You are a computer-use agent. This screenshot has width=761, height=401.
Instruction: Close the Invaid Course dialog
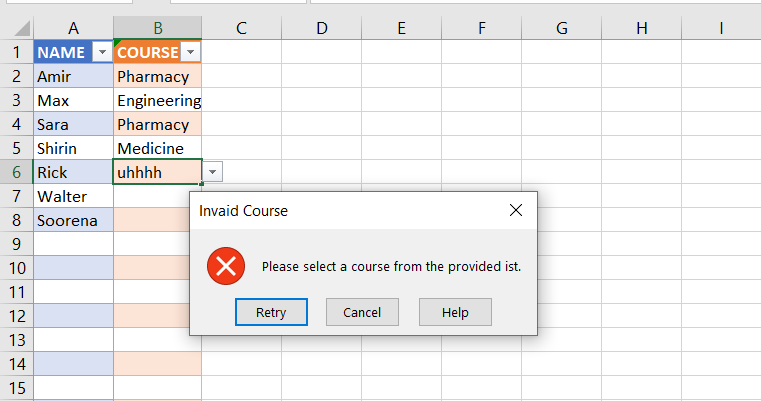(516, 210)
